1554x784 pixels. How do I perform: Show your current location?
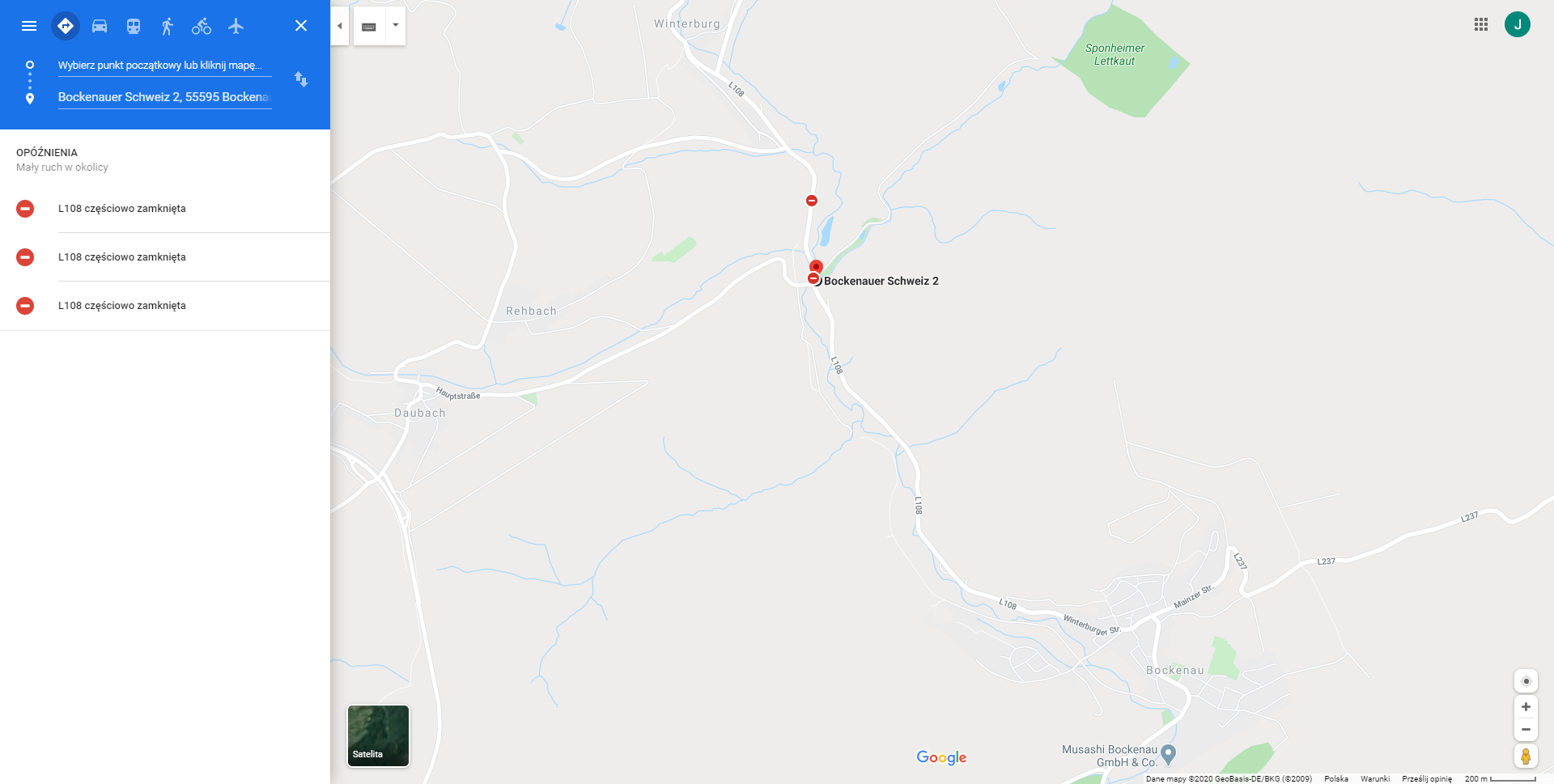[1526, 681]
